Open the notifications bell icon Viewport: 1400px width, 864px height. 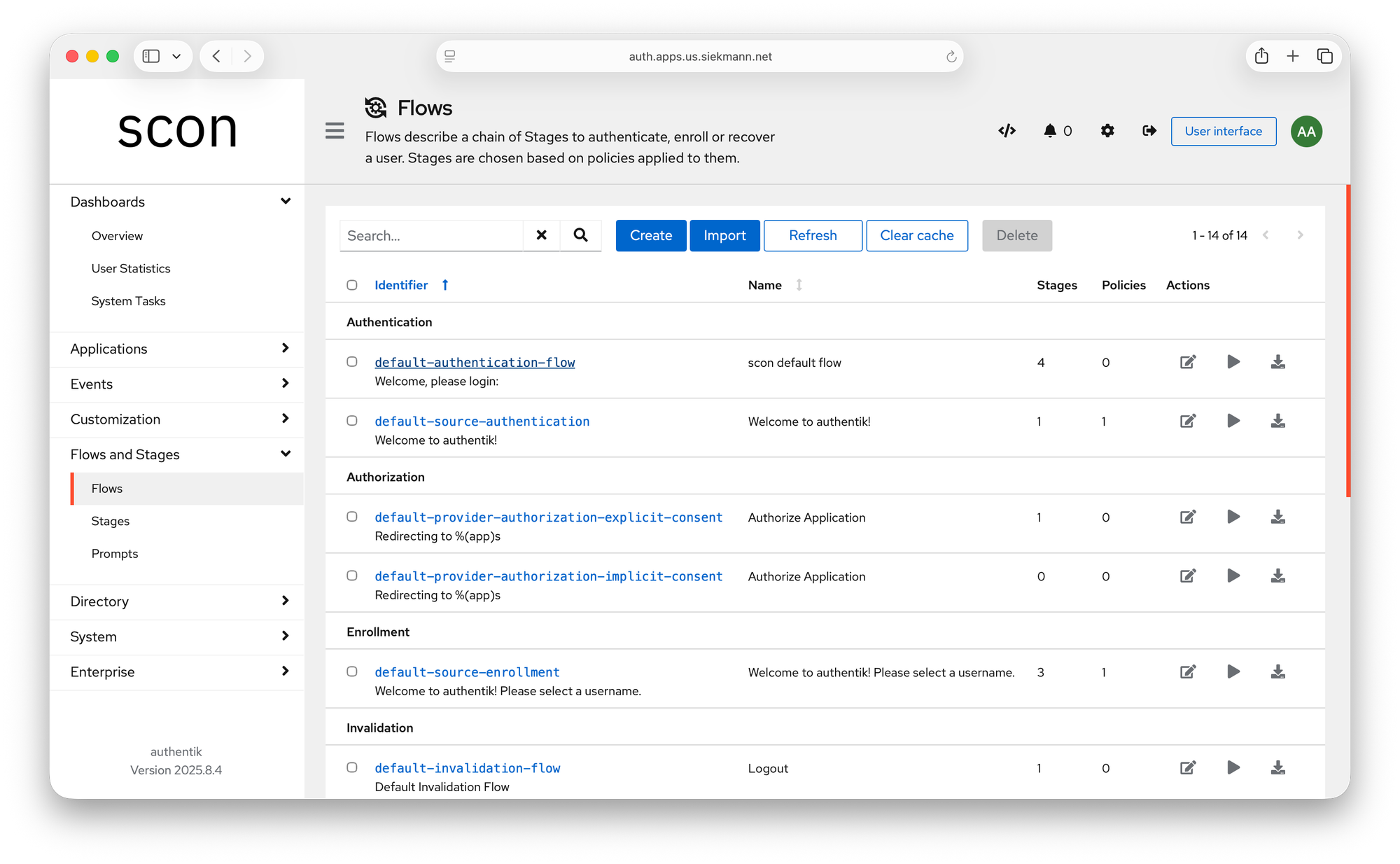1049,131
